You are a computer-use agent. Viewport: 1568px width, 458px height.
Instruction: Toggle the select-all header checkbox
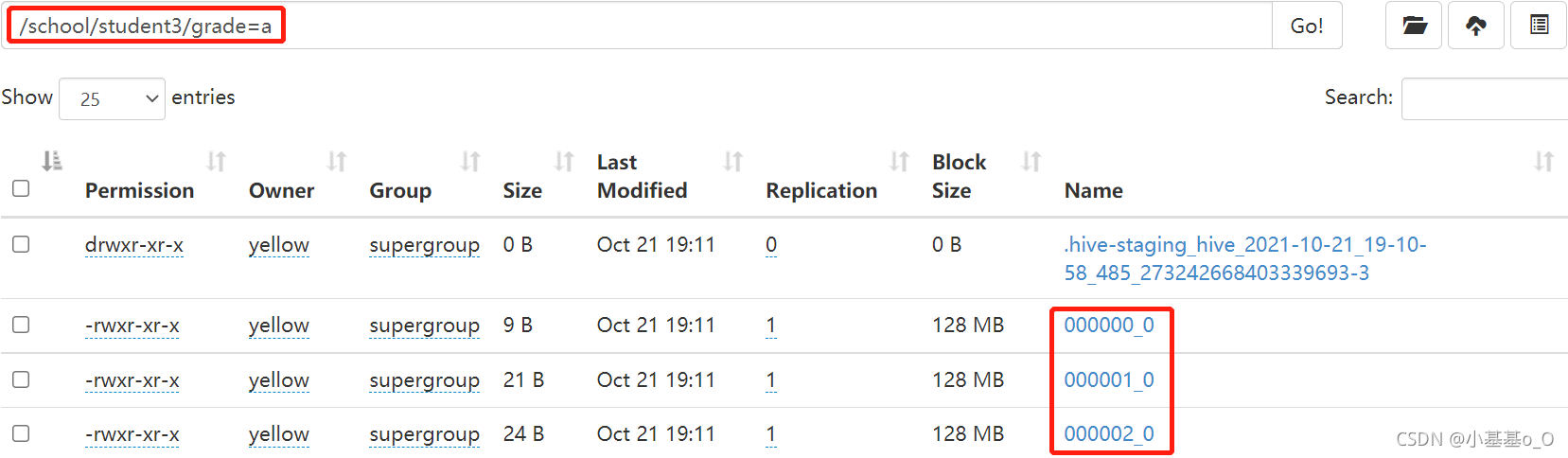[21, 188]
